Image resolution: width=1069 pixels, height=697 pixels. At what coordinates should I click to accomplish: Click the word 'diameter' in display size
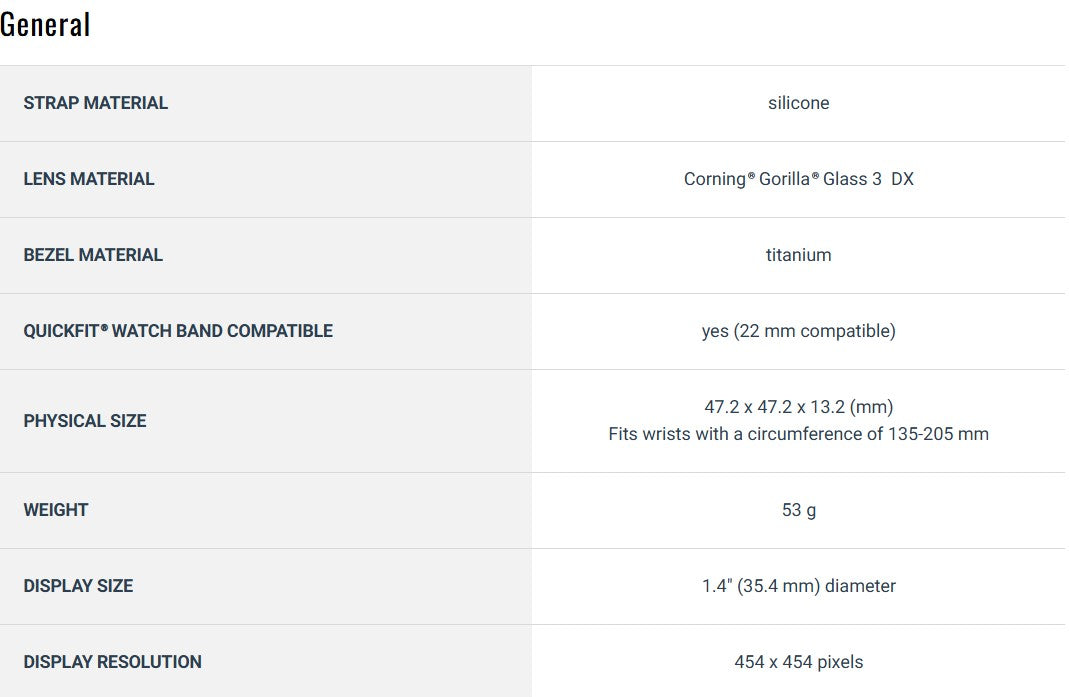861,586
